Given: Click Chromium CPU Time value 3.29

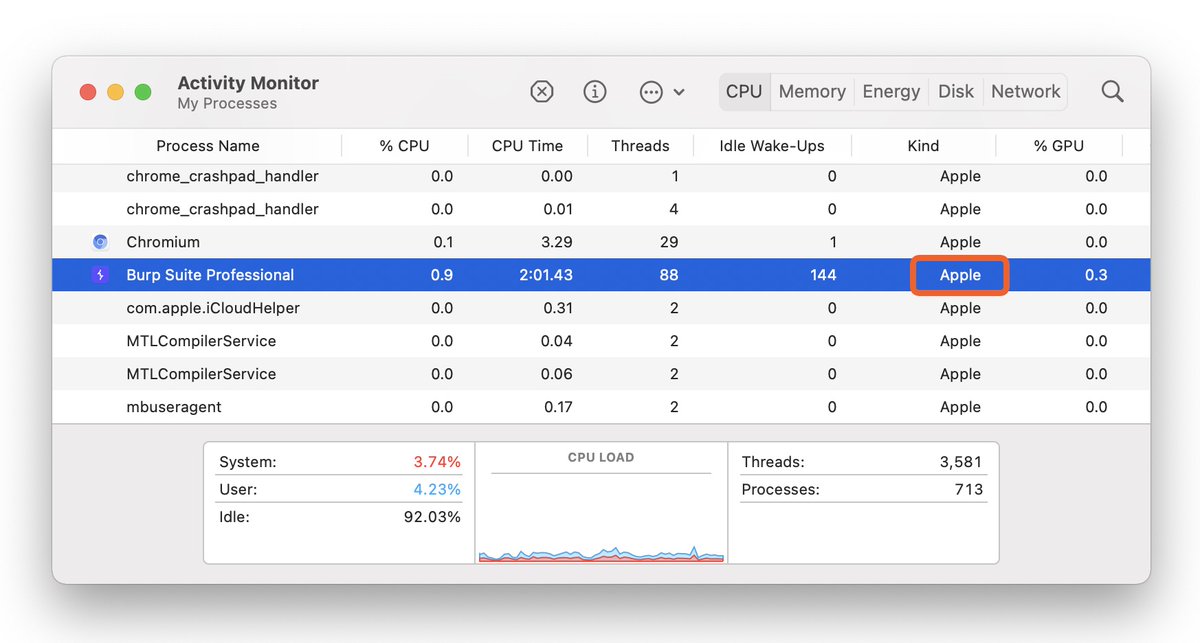Looking at the screenshot, I should (556, 242).
